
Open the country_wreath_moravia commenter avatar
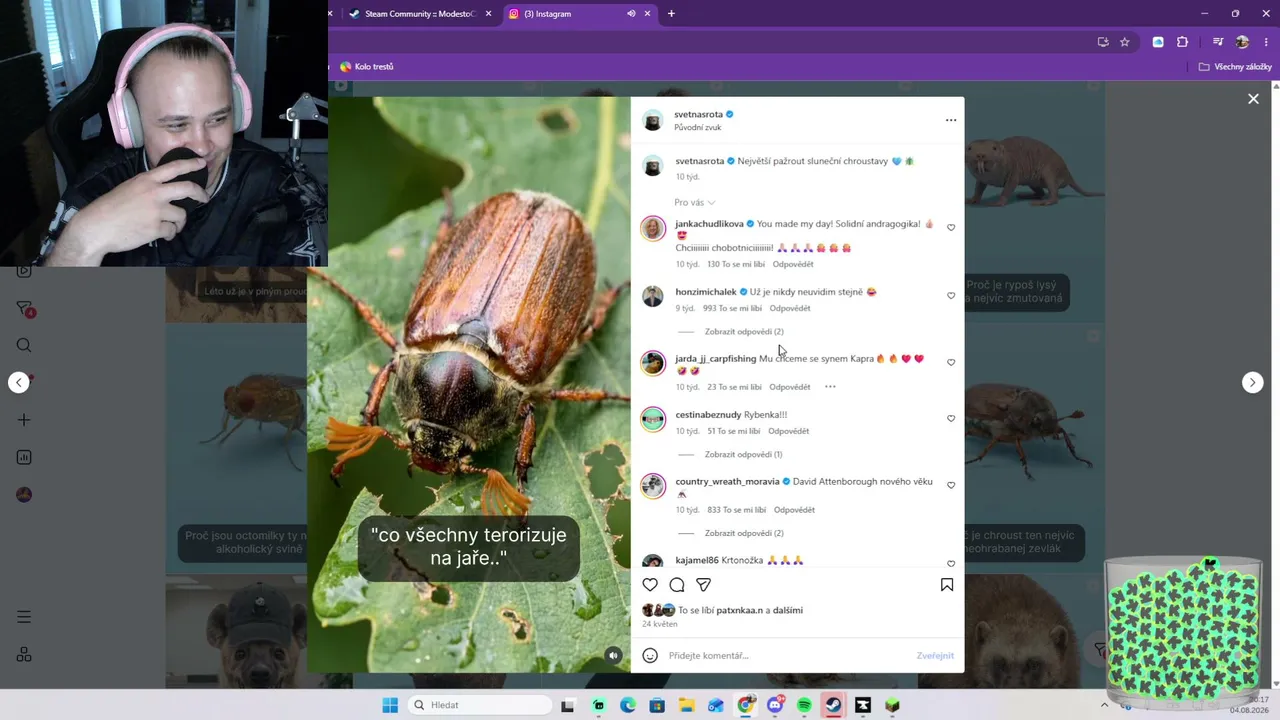coord(653,486)
